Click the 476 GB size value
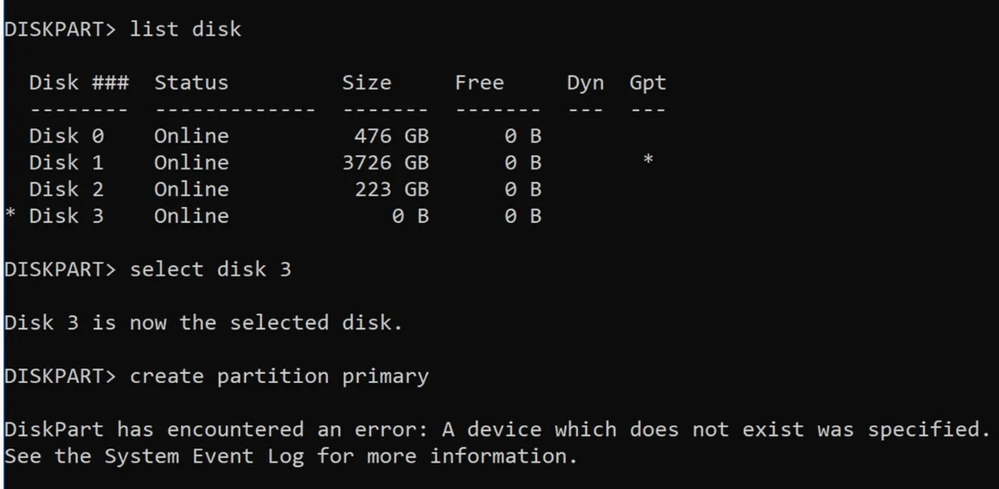999x489 pixels. (x=392, y=136)
